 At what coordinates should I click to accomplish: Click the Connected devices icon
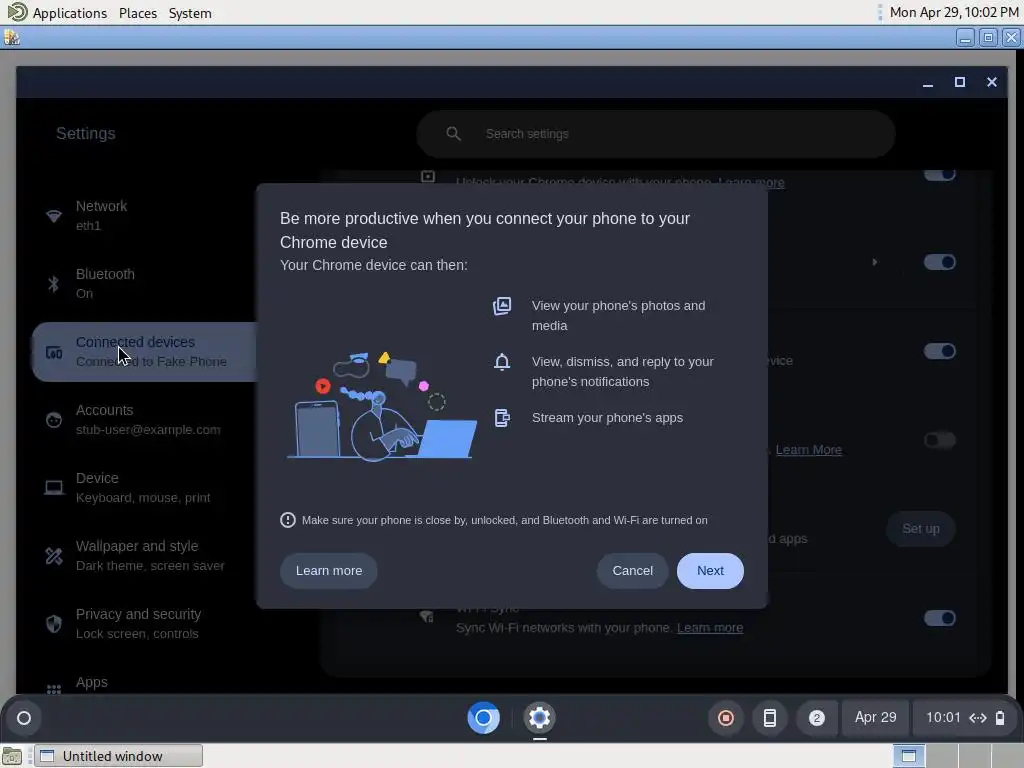tap(54, 353)
